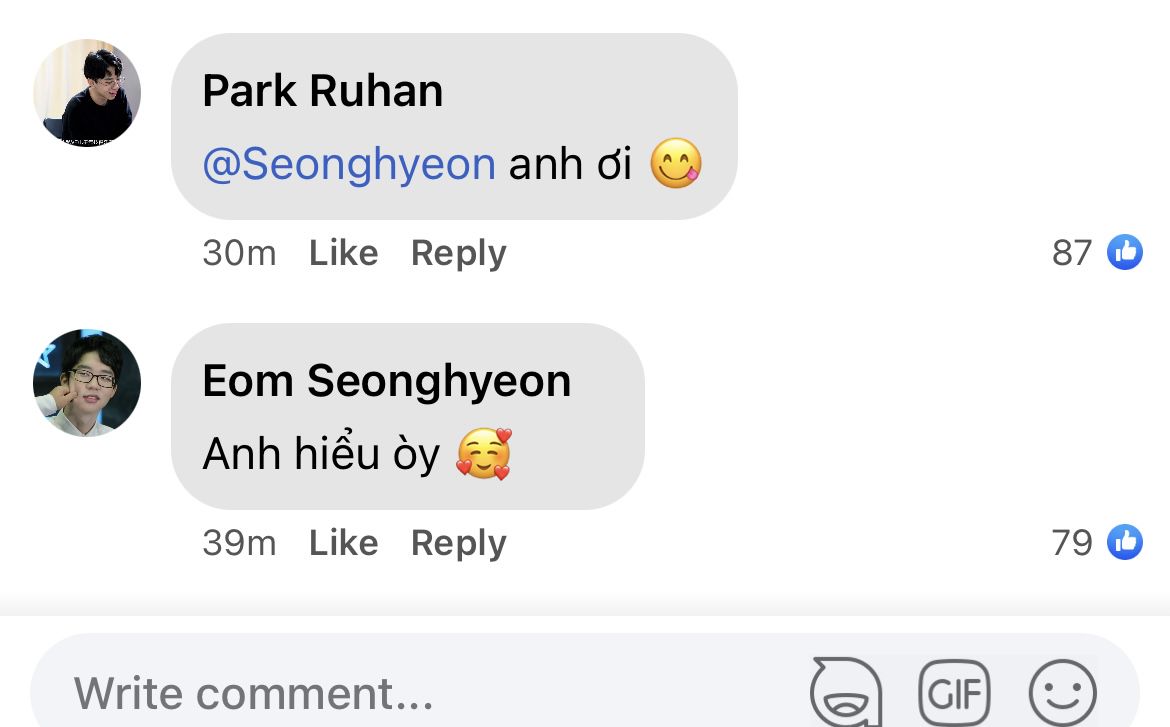Screen dimensions: 1170x727
Task: Click the Eom Seonghyeon name
Action: tap(386, 381)
